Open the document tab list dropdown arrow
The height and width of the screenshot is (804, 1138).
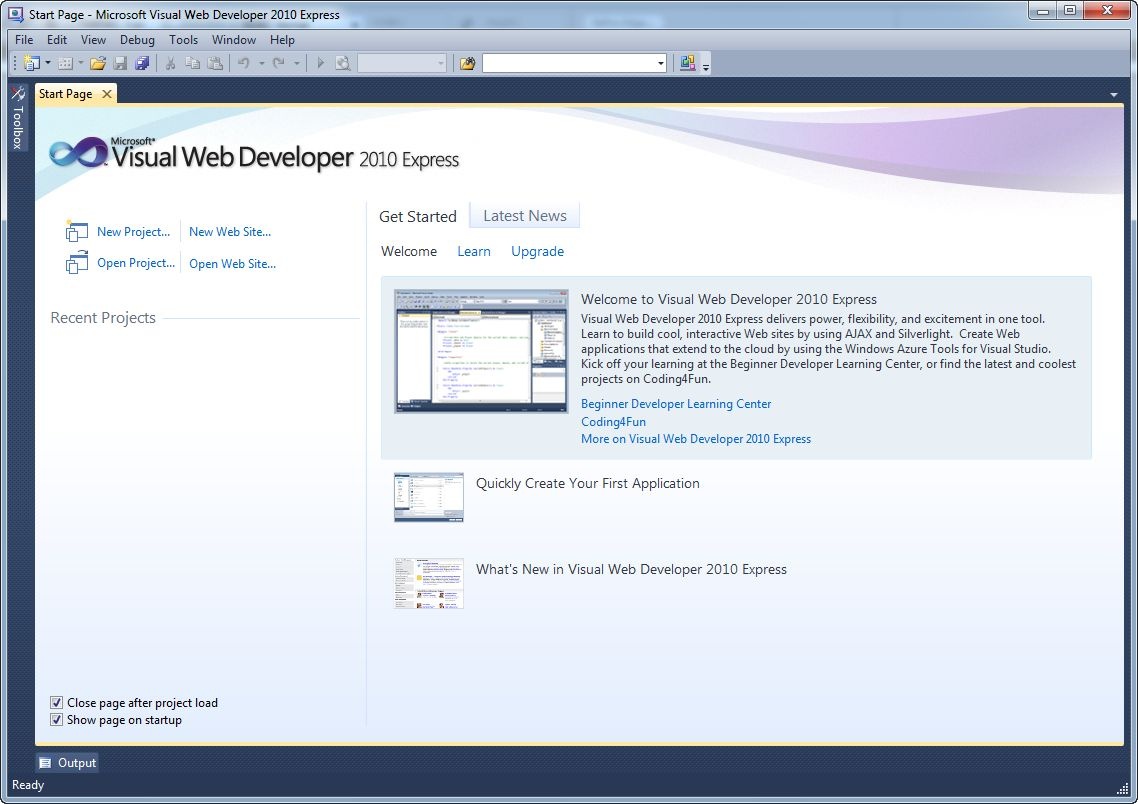1114,94
